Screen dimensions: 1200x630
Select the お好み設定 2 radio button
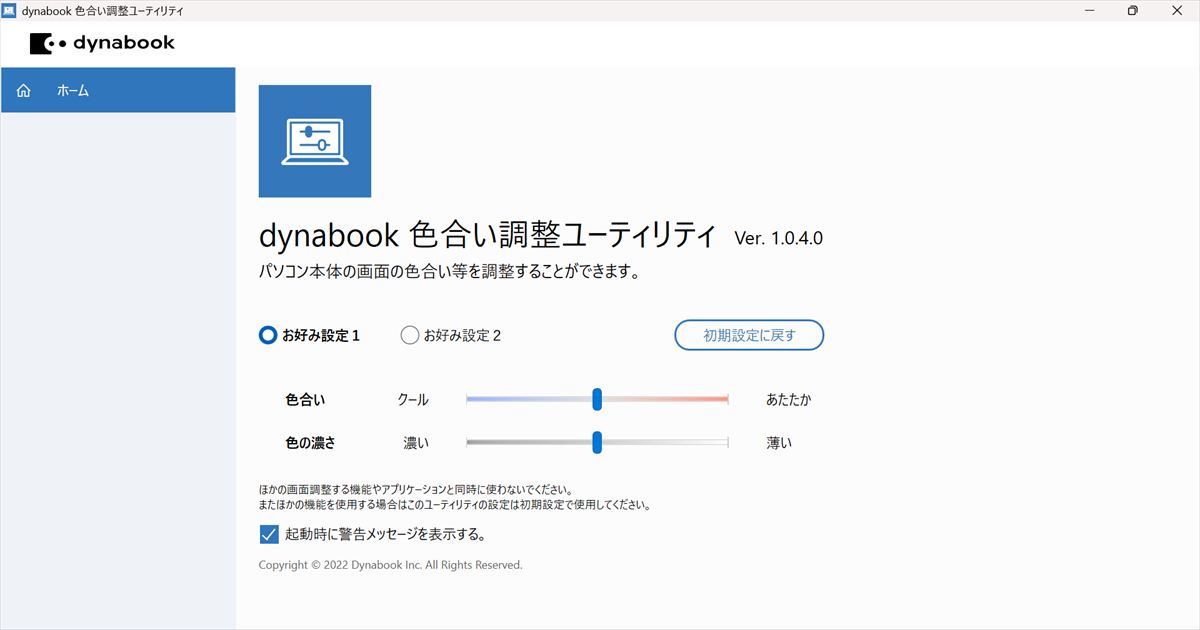[x=409, y=336]
